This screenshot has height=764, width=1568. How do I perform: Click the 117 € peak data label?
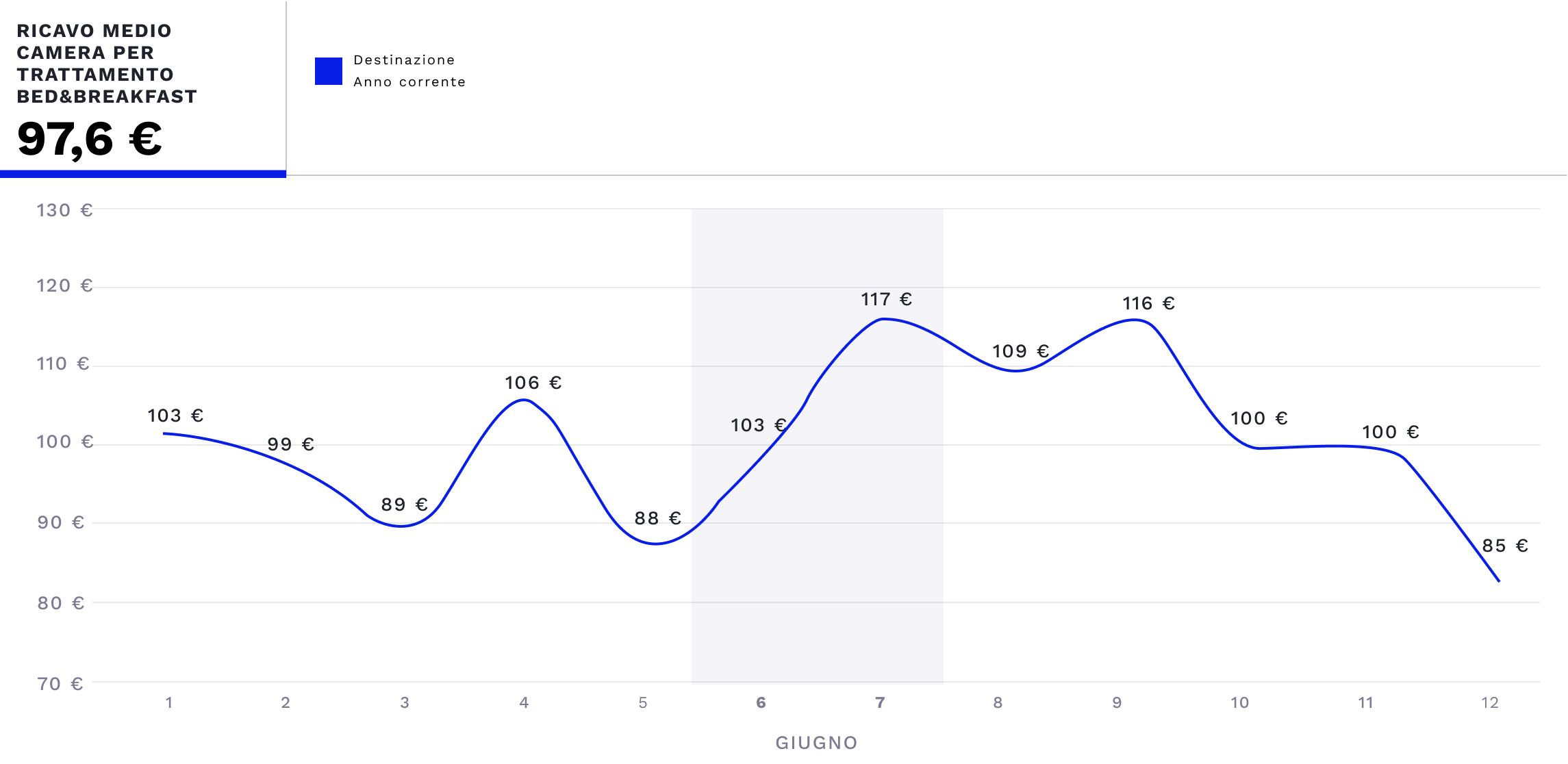point(886,300)
